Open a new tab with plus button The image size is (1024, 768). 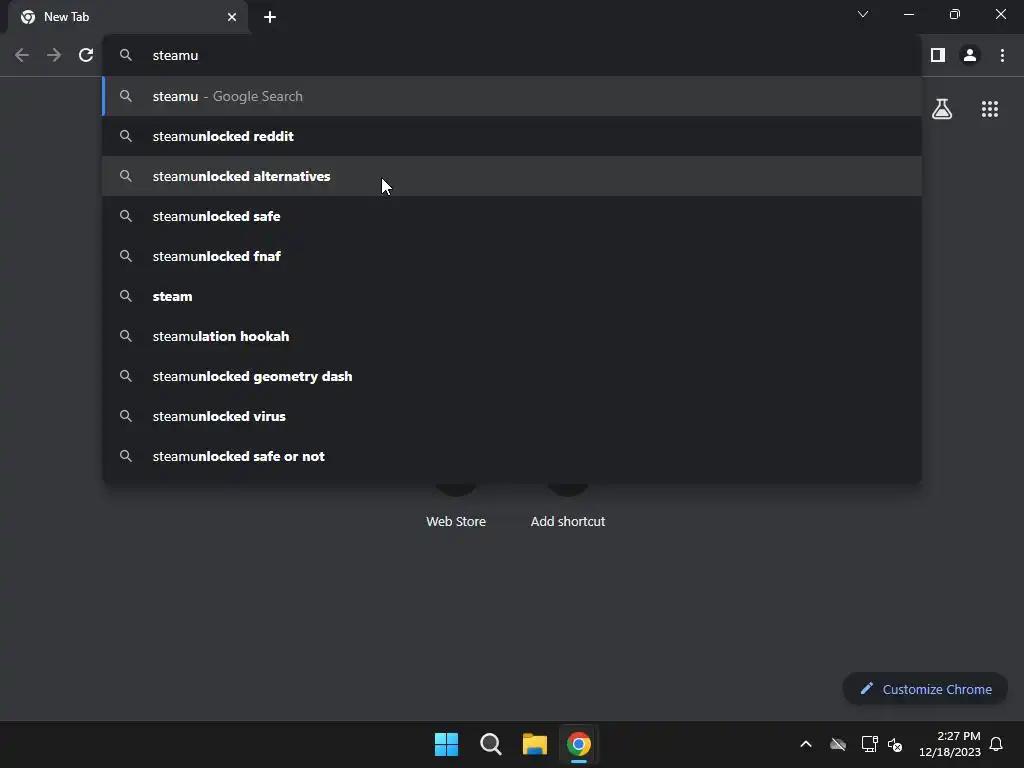click(270, 17)
